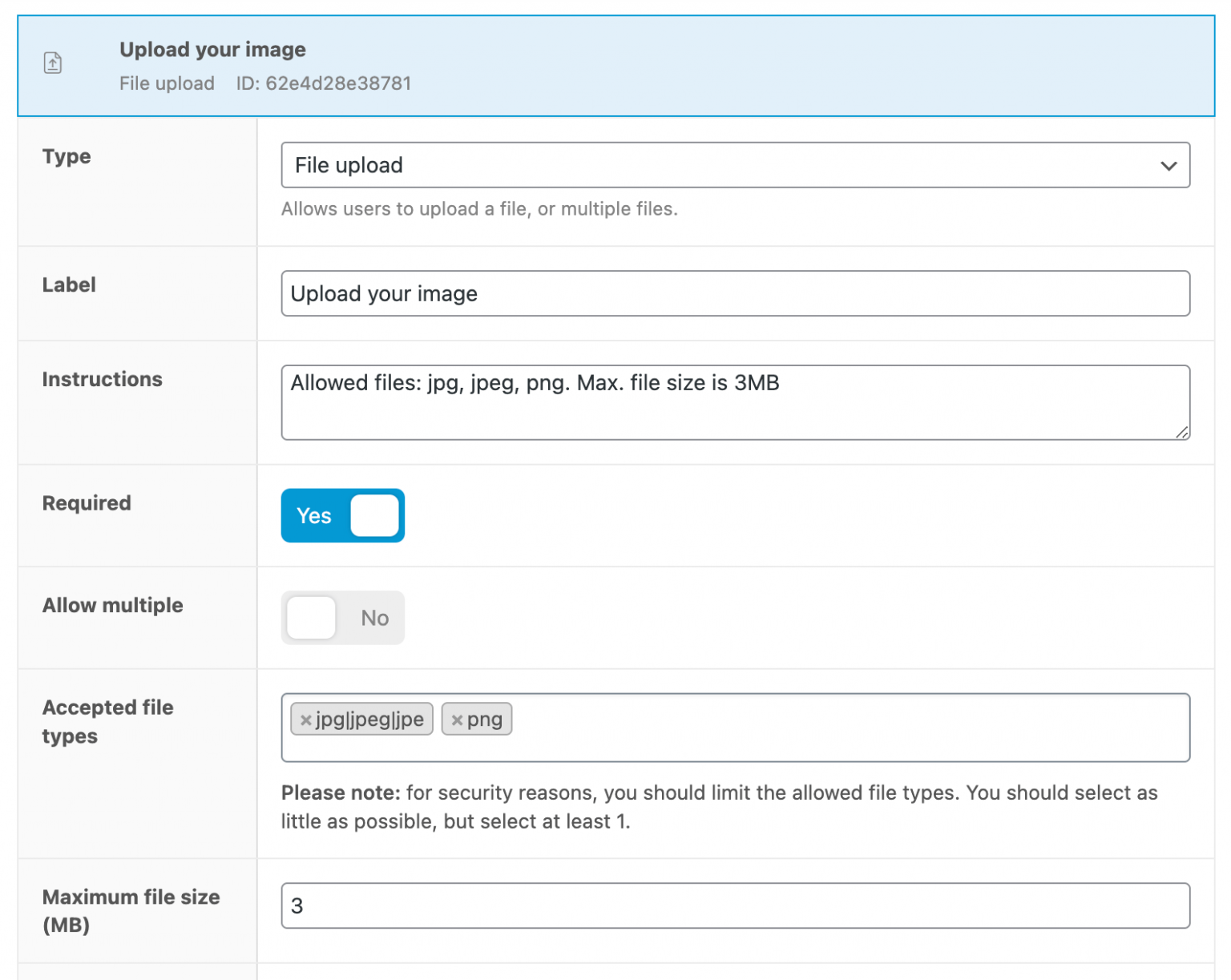Viewport: 1231px width, 980px height.
Task: Enable Allow multiple file uploads
Action: pos(342,618)
